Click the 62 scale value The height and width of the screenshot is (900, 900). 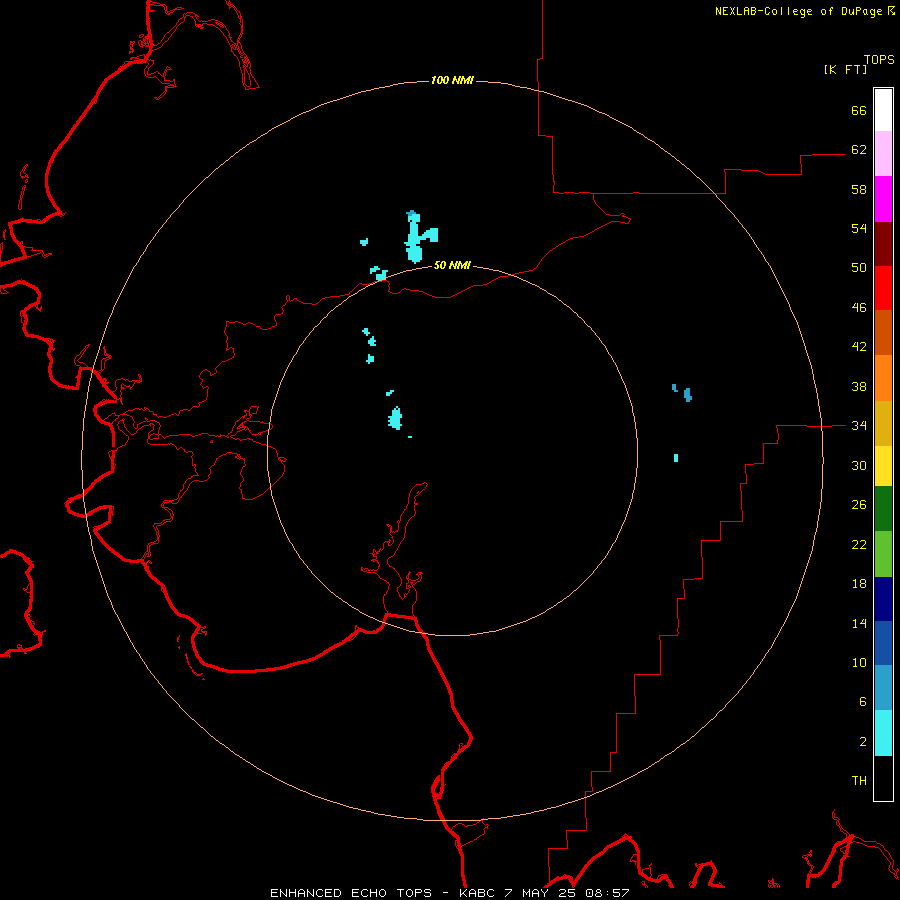(x=859, y=149)
